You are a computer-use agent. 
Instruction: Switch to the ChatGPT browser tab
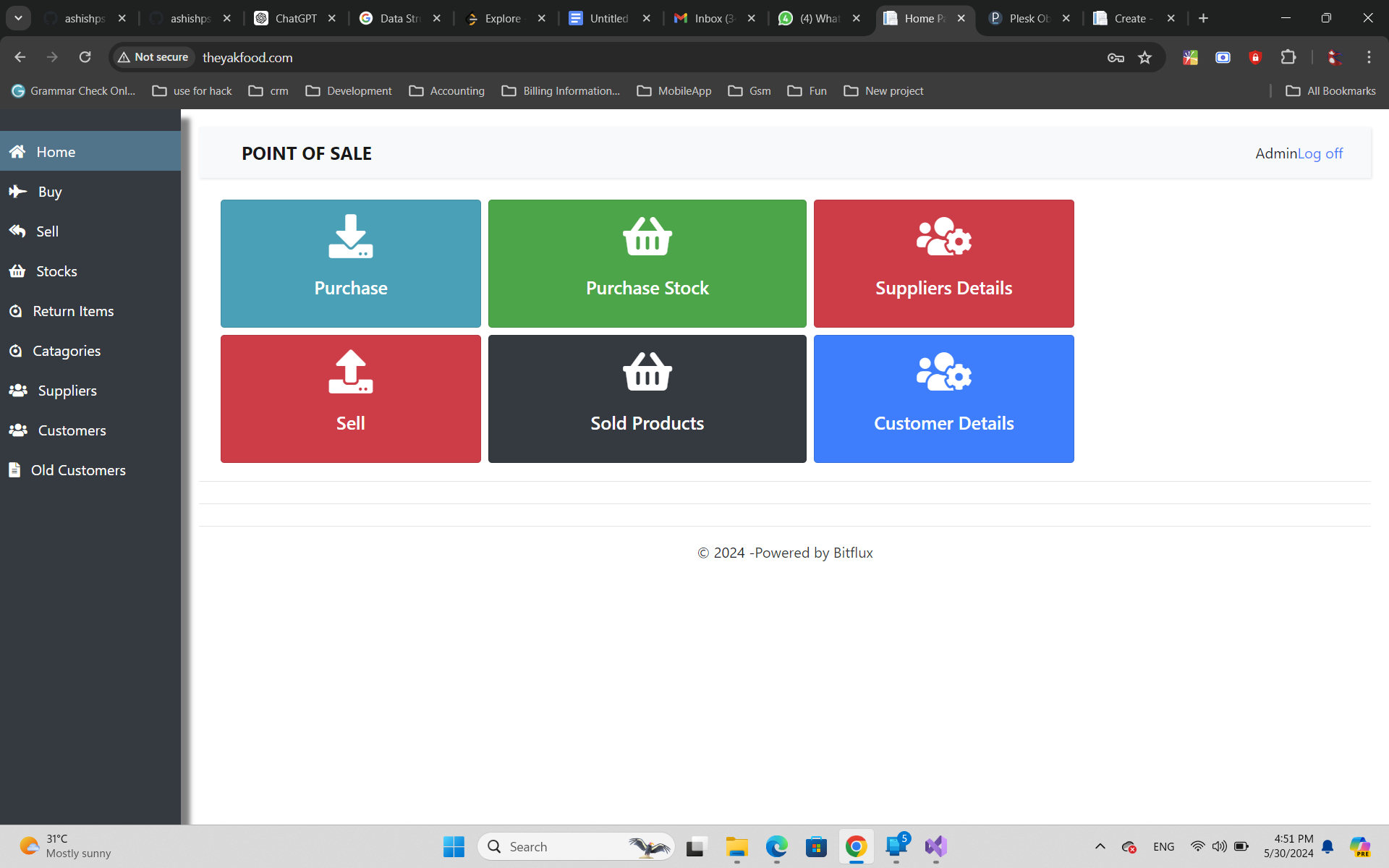(x=296, y=18)
